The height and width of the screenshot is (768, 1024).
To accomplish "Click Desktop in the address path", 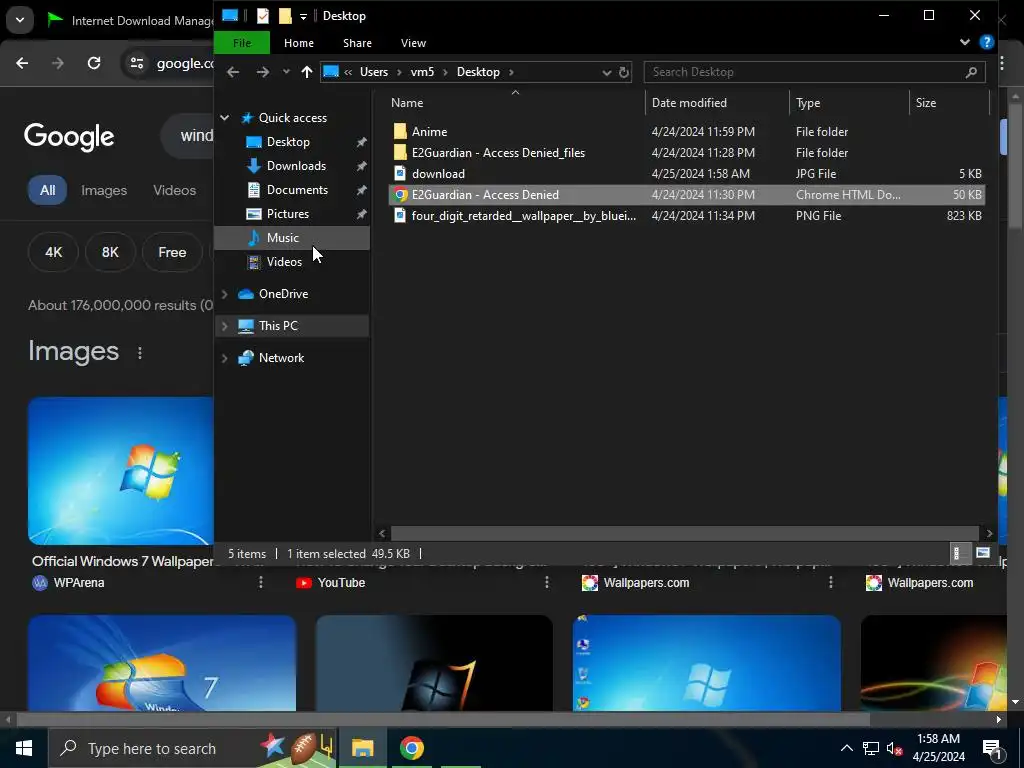I will point(478,72).
